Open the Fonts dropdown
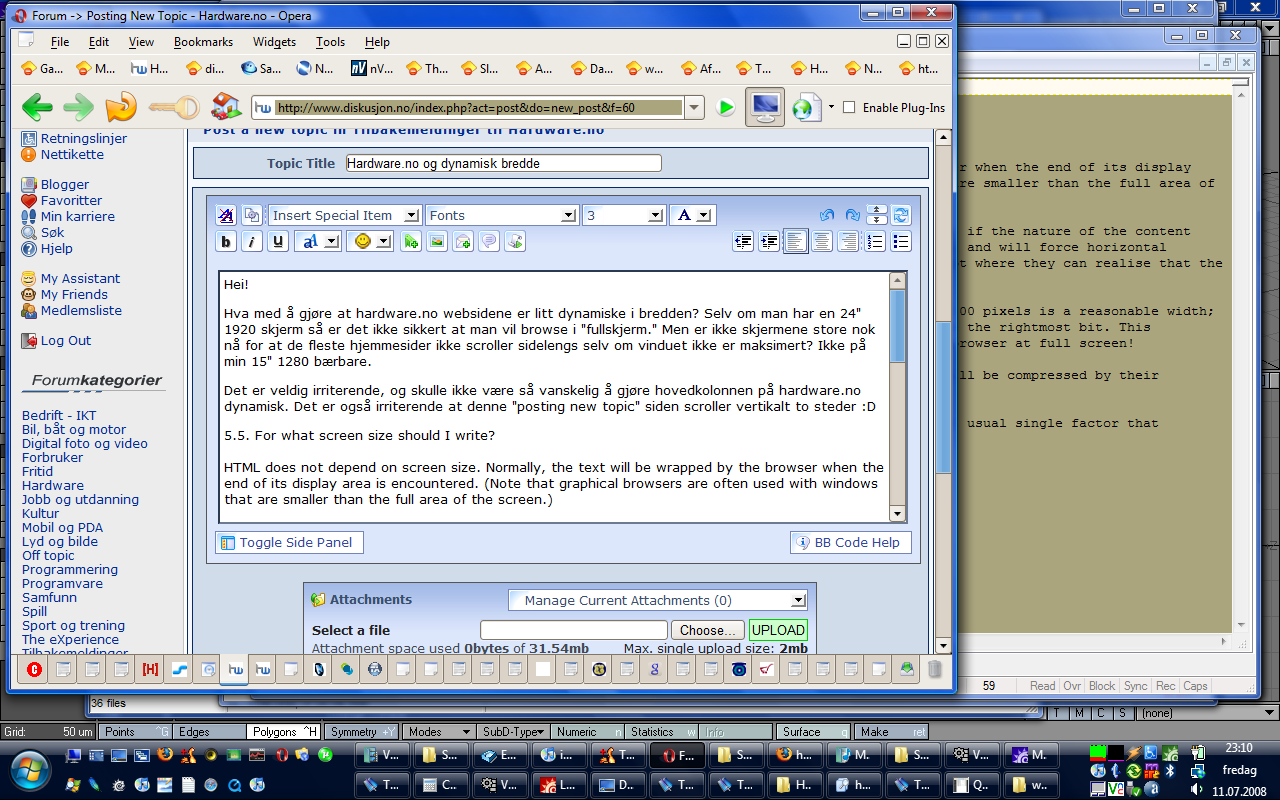Image resolution: width=1280 pixels, height=800 pixels. point(501,215)
